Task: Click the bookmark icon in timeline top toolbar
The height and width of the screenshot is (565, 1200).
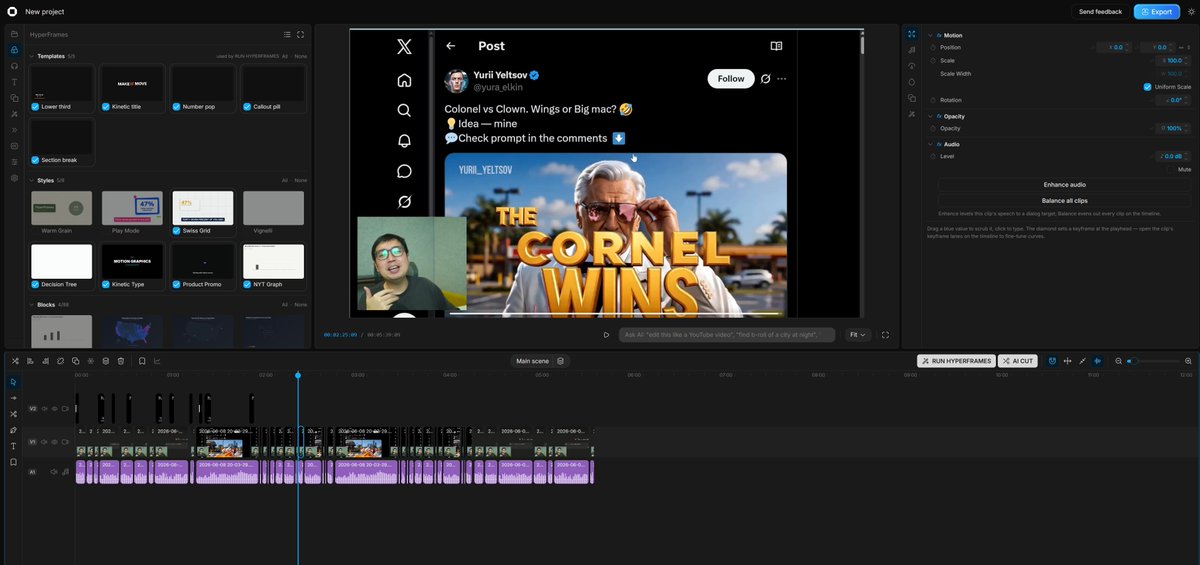Action: tap(142, 361)
